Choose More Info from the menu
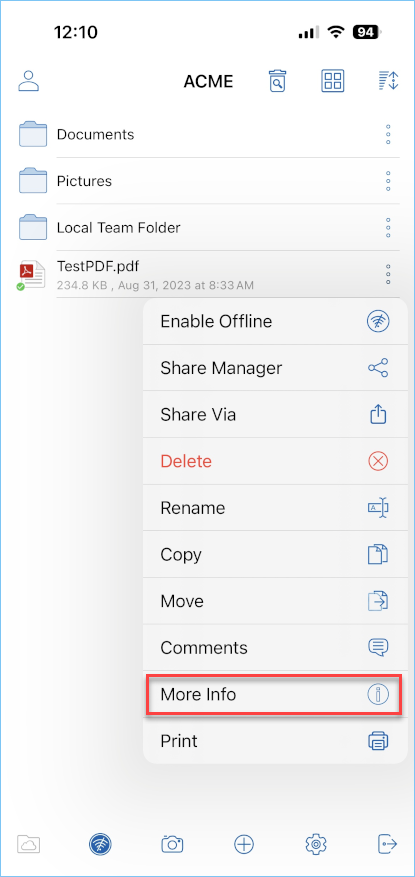This screenshot has width=415, height=877. 275,695
